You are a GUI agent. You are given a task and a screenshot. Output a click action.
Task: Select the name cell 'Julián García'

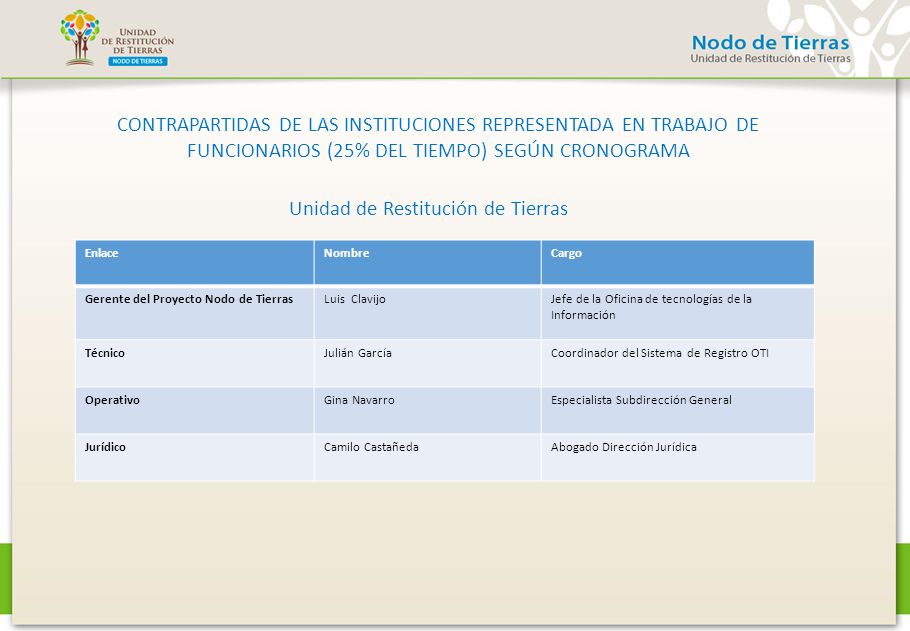click(427, 363)
